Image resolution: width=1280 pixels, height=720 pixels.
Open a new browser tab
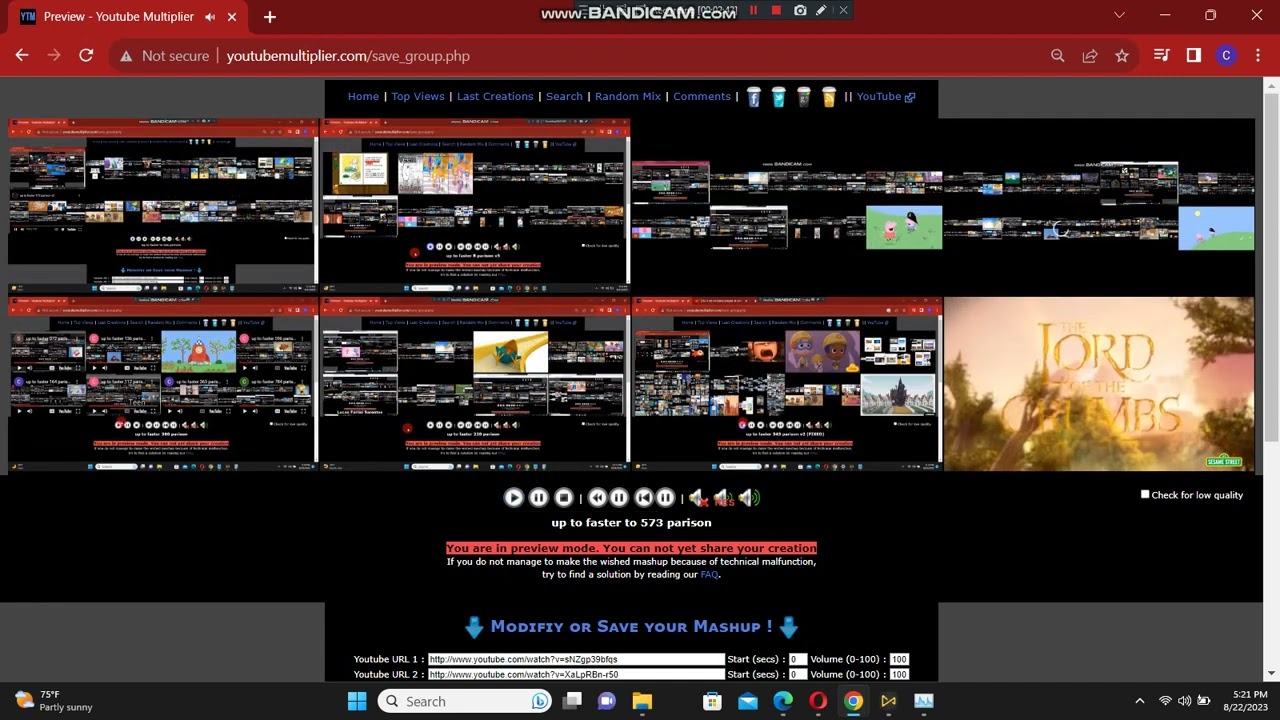tap(269, 17)
